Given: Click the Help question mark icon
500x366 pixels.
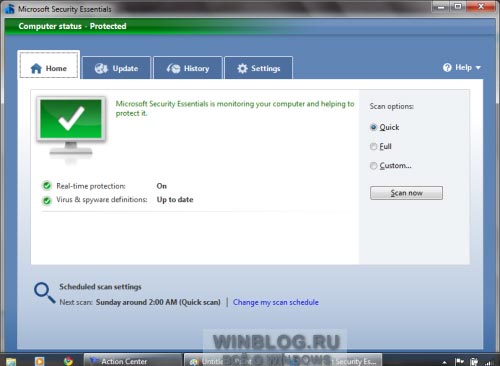Looking at the screenshot, I should [447, 67].
